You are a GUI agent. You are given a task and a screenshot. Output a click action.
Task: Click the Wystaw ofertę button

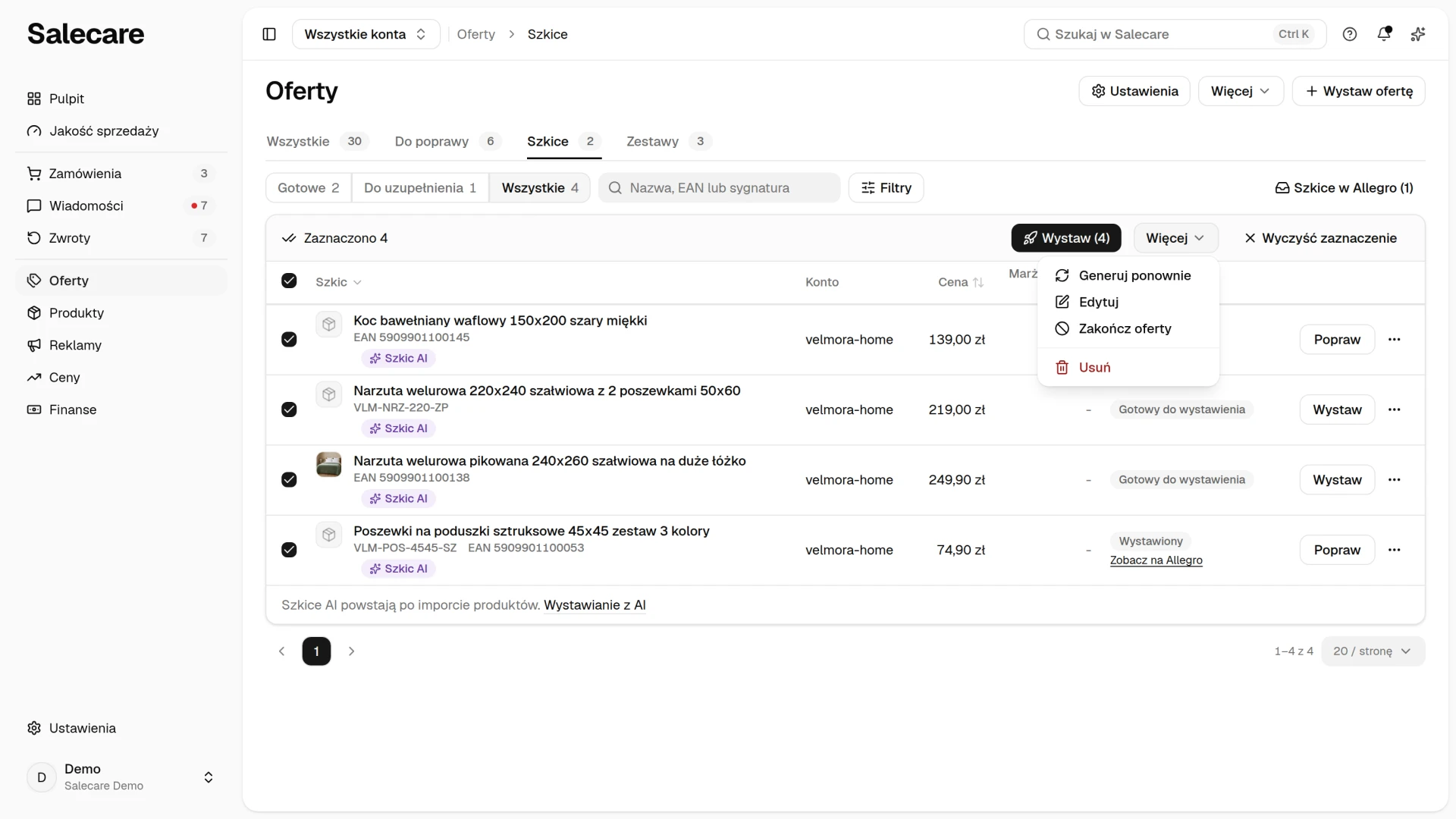click(1358, 91)
